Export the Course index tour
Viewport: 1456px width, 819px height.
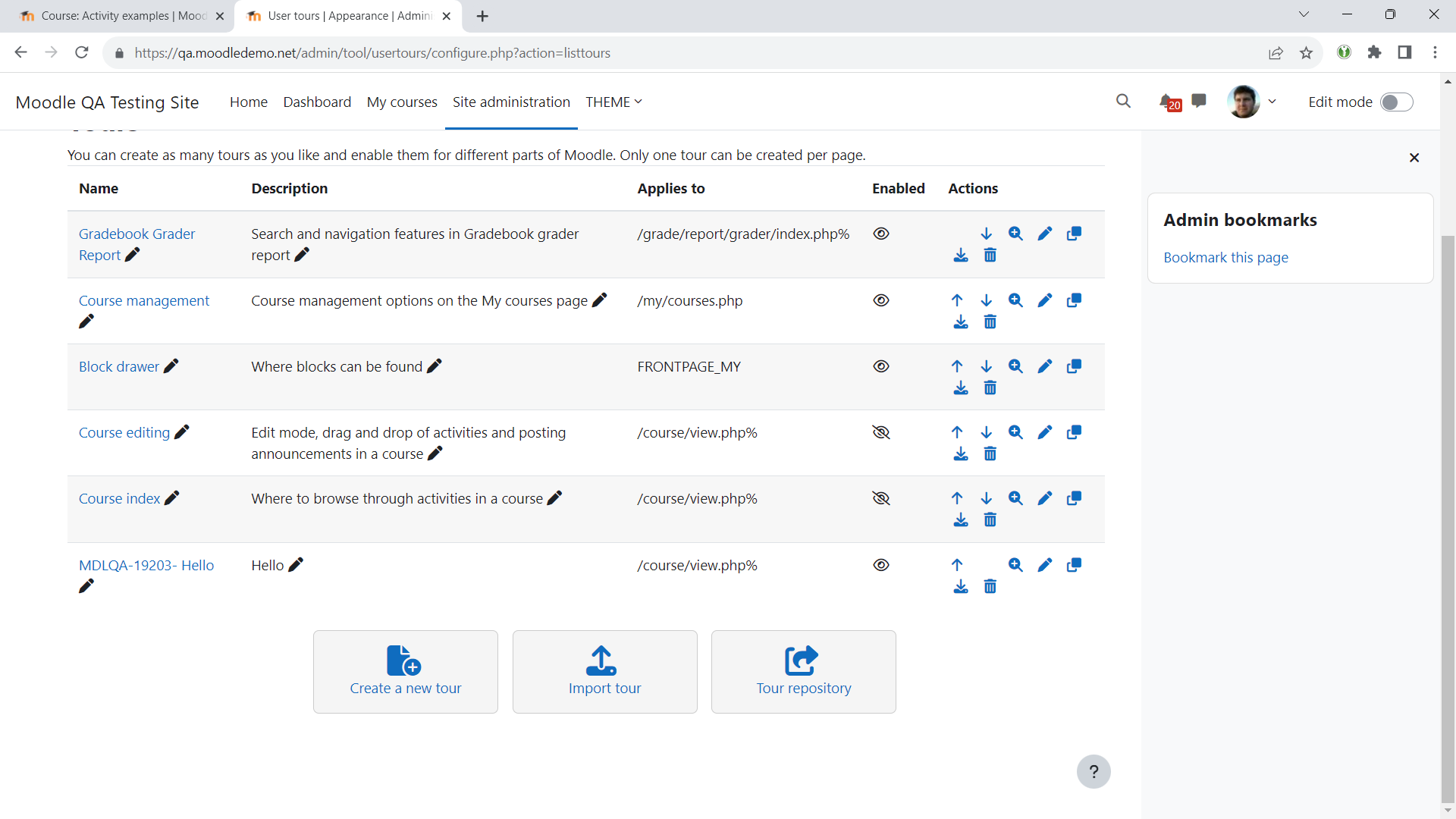pos(961,520)
